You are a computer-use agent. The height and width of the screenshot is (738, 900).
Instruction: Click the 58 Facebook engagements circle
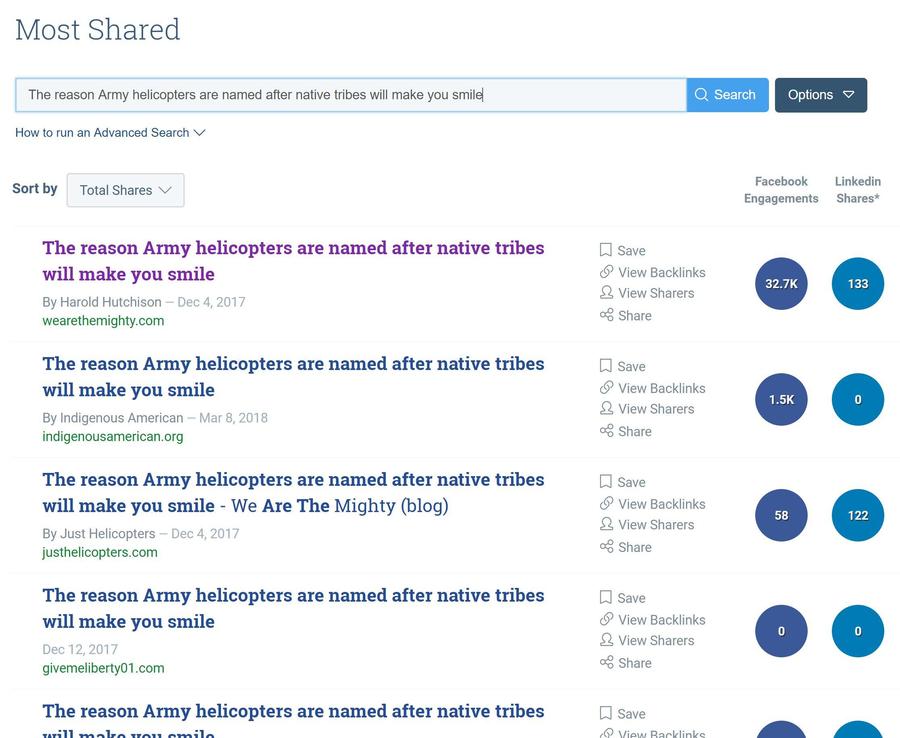point(781,515)
